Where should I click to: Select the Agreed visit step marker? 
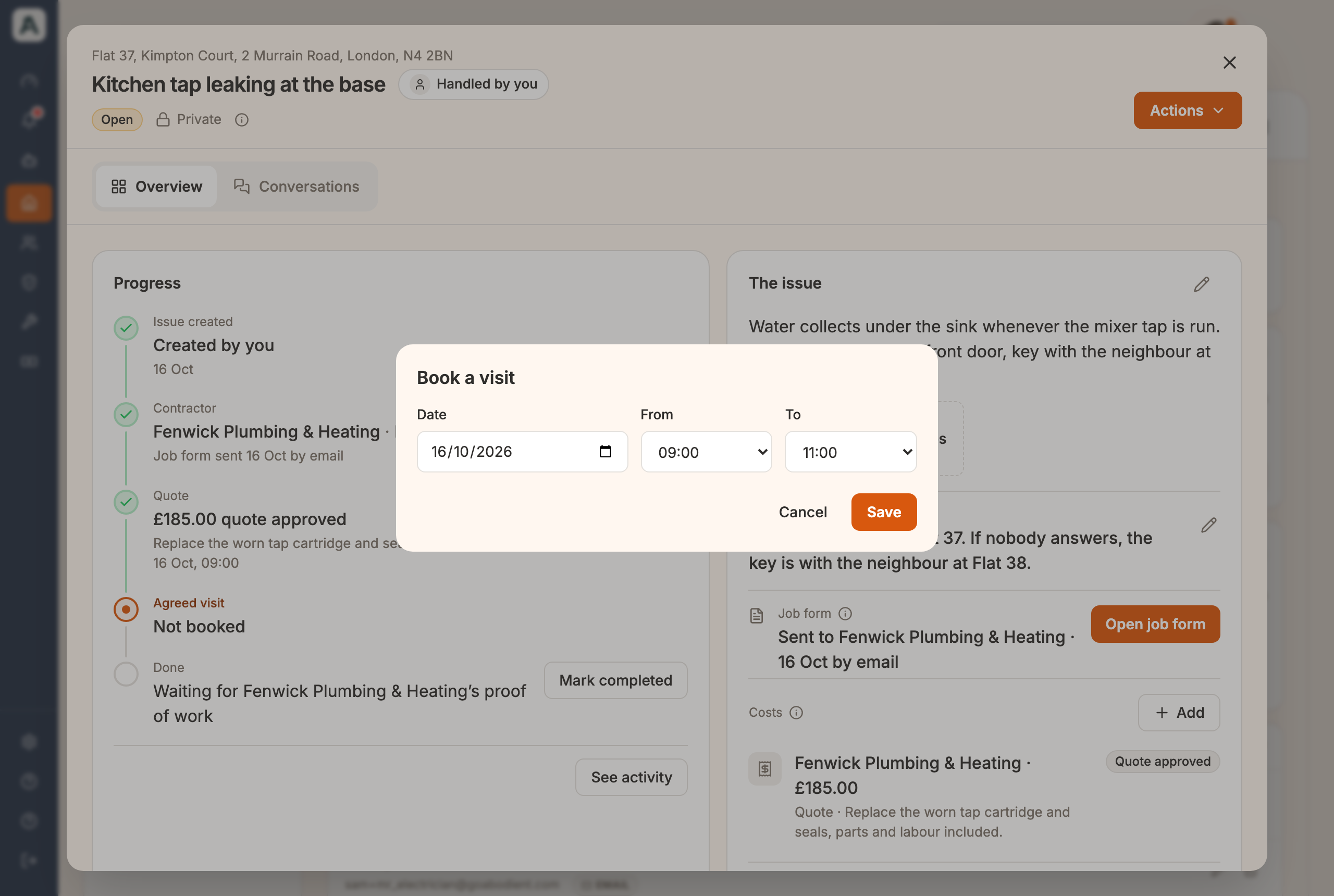126,609
